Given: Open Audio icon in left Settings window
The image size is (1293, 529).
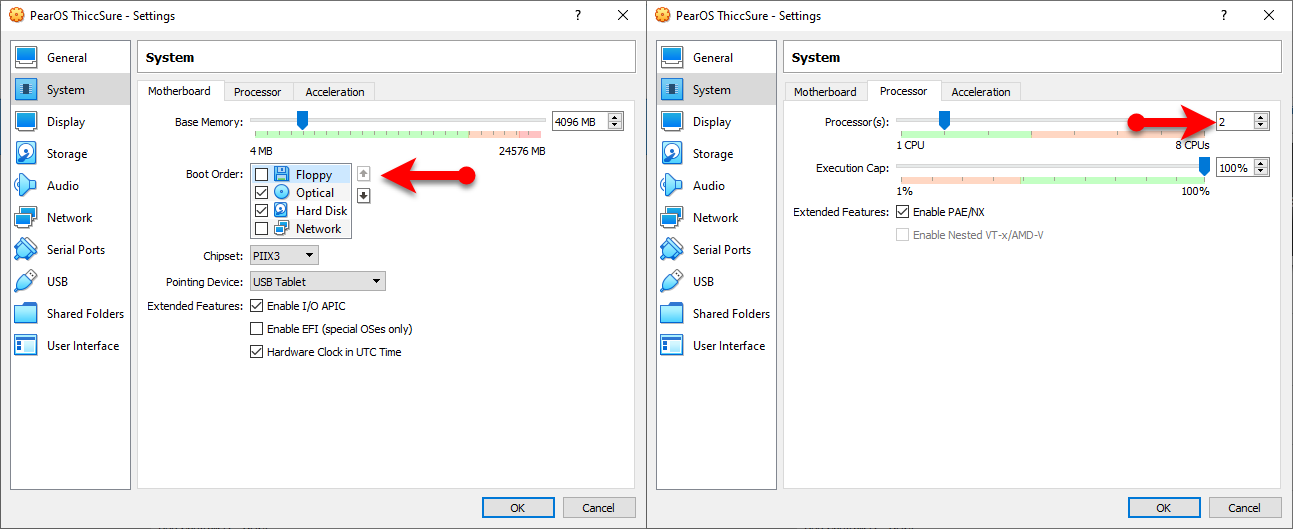Looking at the screenshot, I should pos(26,186).
